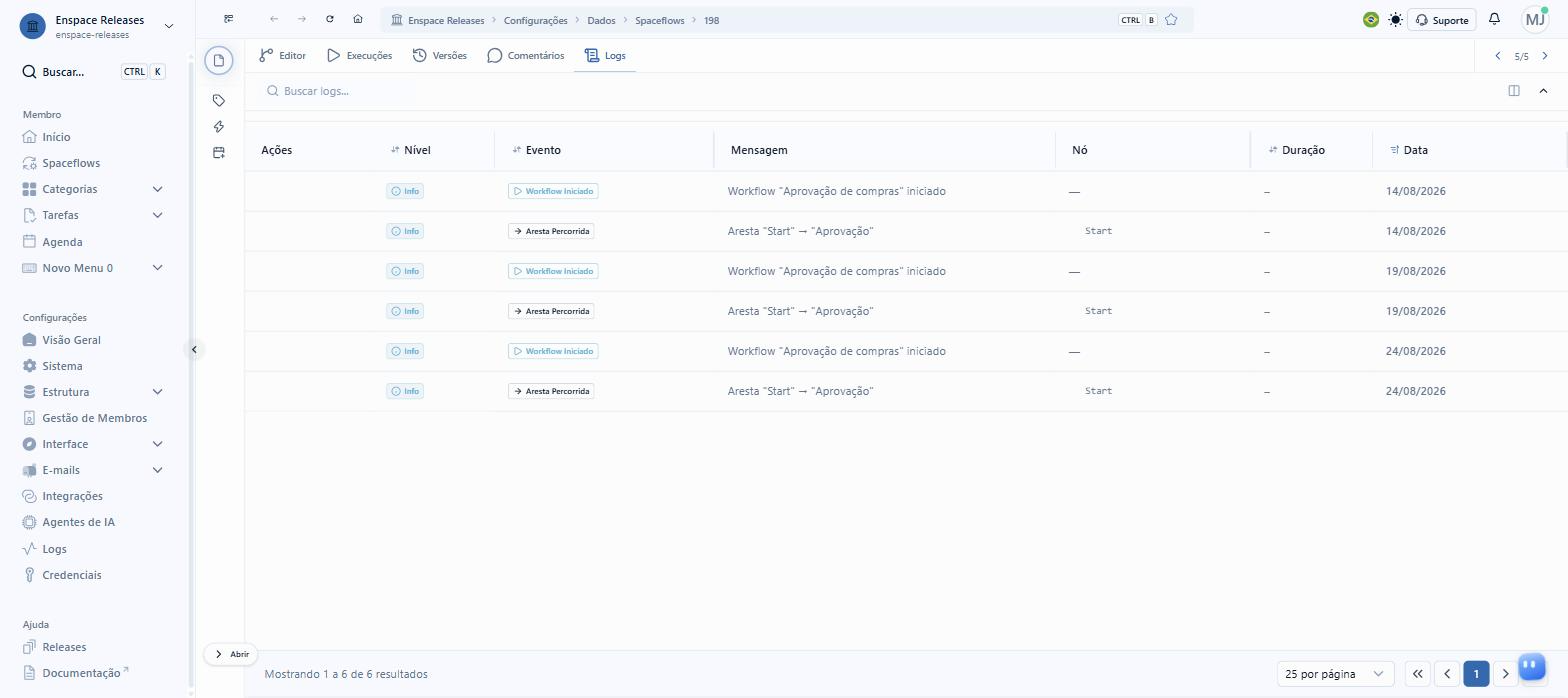The width and height of the screenshot is (1568, 698).
Task: Go to previous record arrow next to 5/5
Action: pos(1497,56)
